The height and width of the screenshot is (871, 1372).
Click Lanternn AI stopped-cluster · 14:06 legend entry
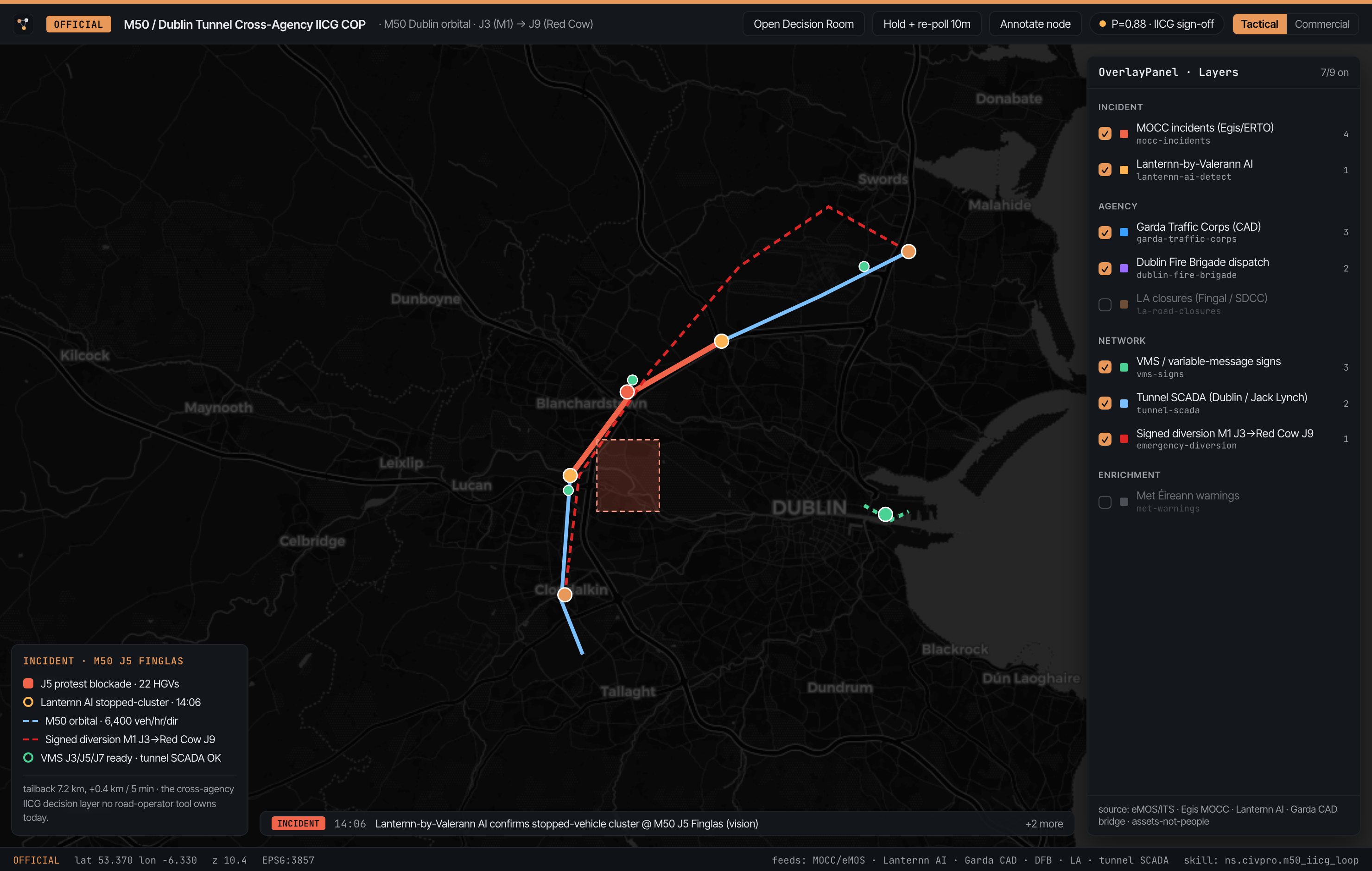pyautogui.click(x=112, y=702)
